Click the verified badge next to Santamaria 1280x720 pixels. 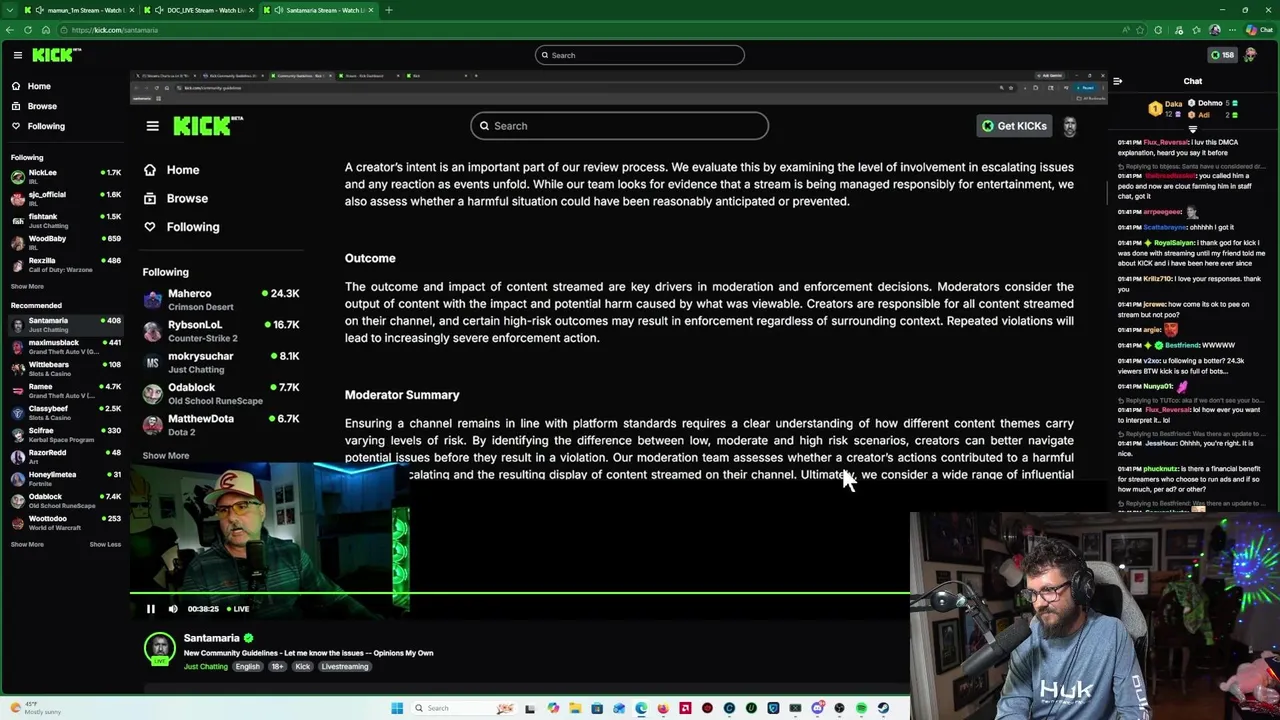(x=248, y=638)
